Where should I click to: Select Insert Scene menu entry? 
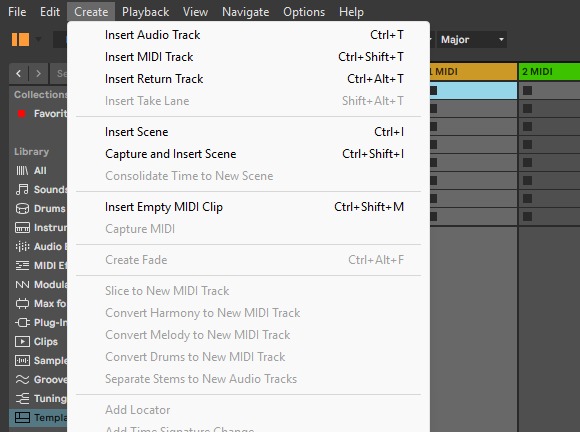point(249,132)
